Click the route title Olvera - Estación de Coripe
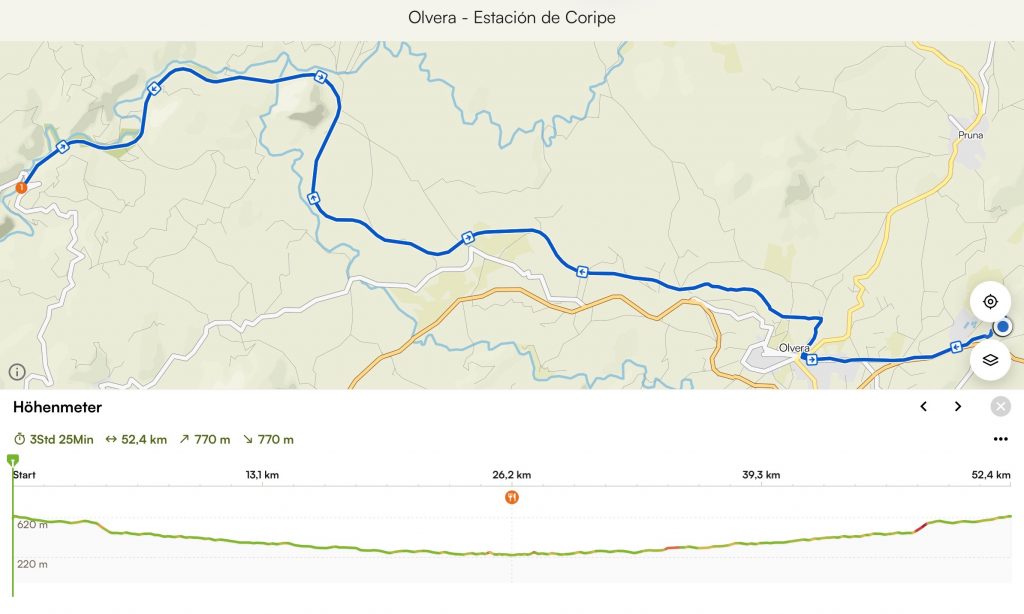The image size is (1024, 614). click(512, 18)
